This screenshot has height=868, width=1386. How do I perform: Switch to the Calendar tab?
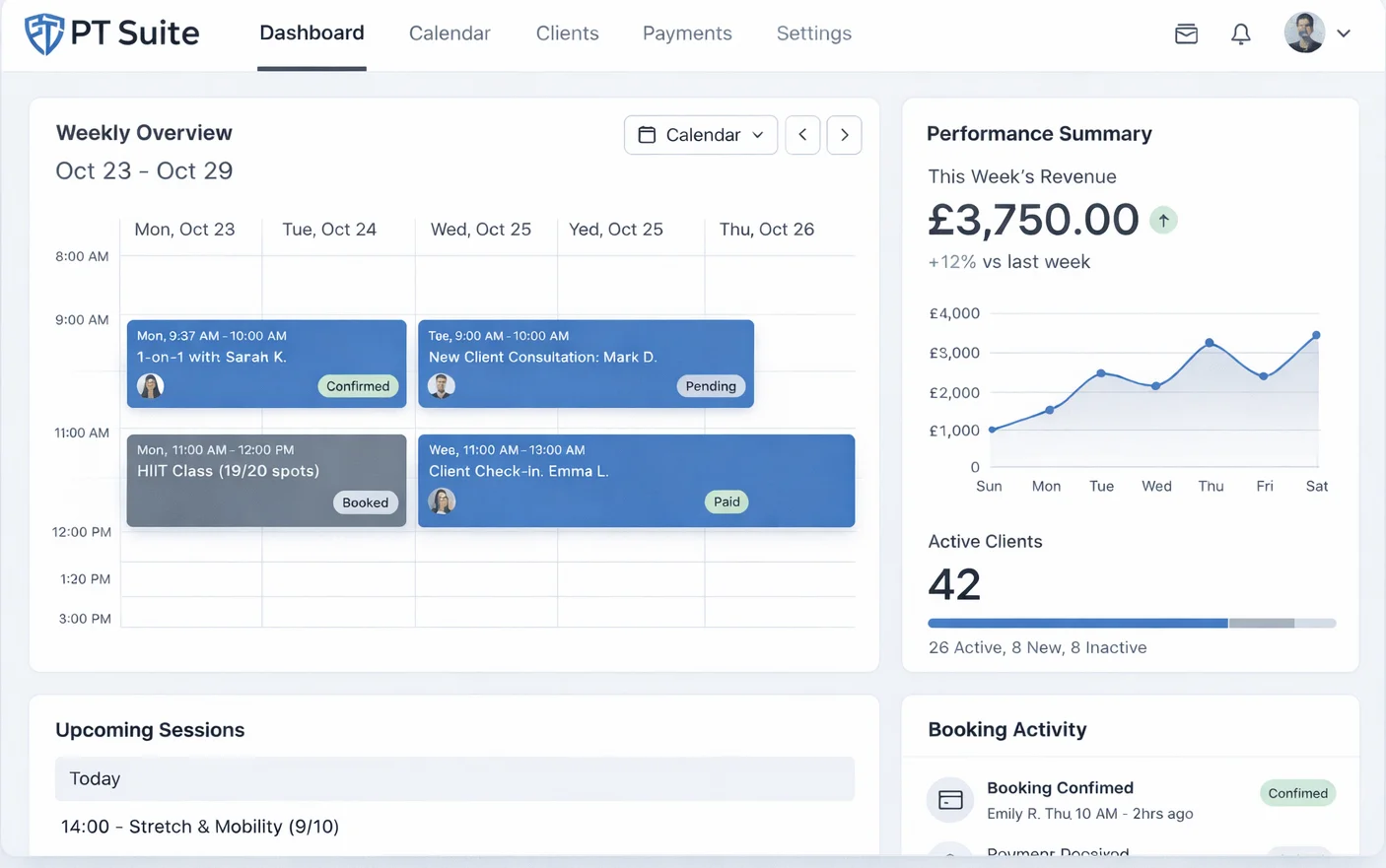450,33
